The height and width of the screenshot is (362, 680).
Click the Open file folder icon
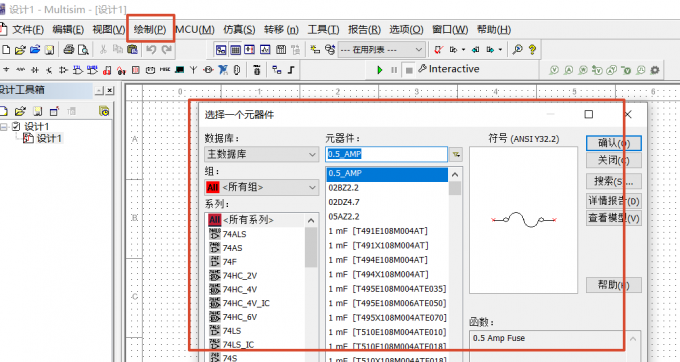coord(20,50)
